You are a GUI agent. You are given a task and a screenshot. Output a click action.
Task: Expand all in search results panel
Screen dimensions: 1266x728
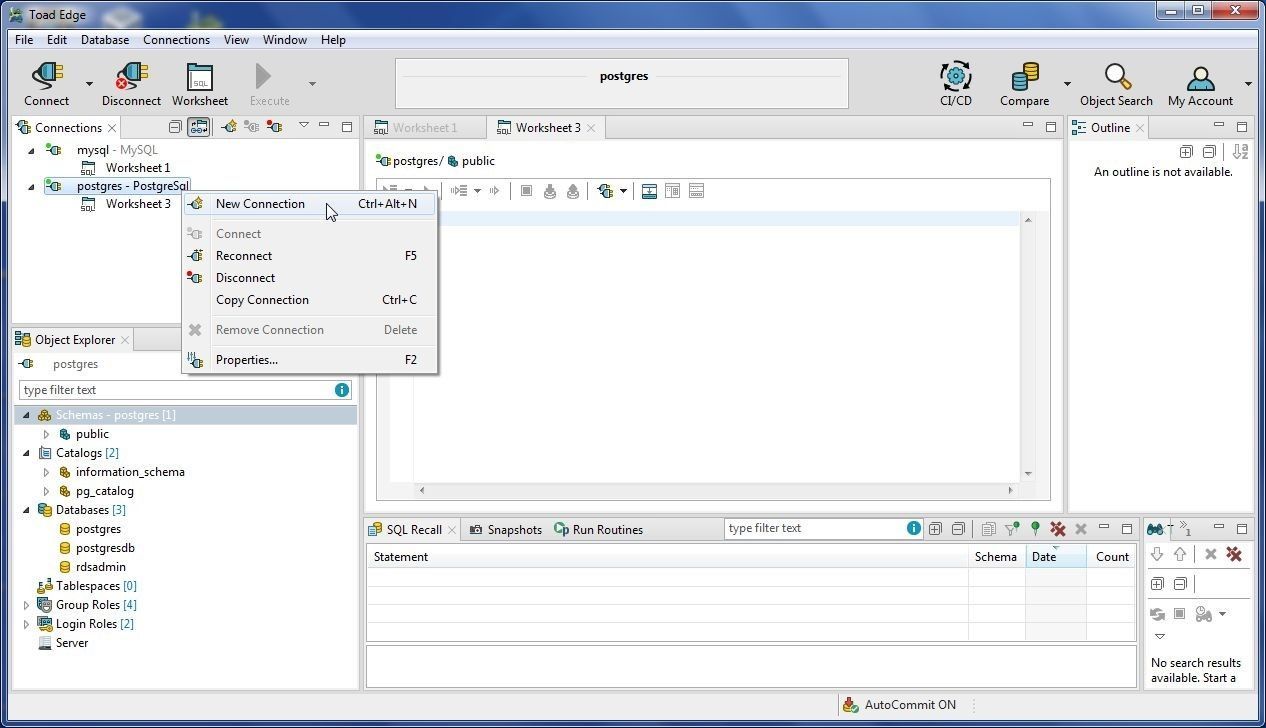1157,584
